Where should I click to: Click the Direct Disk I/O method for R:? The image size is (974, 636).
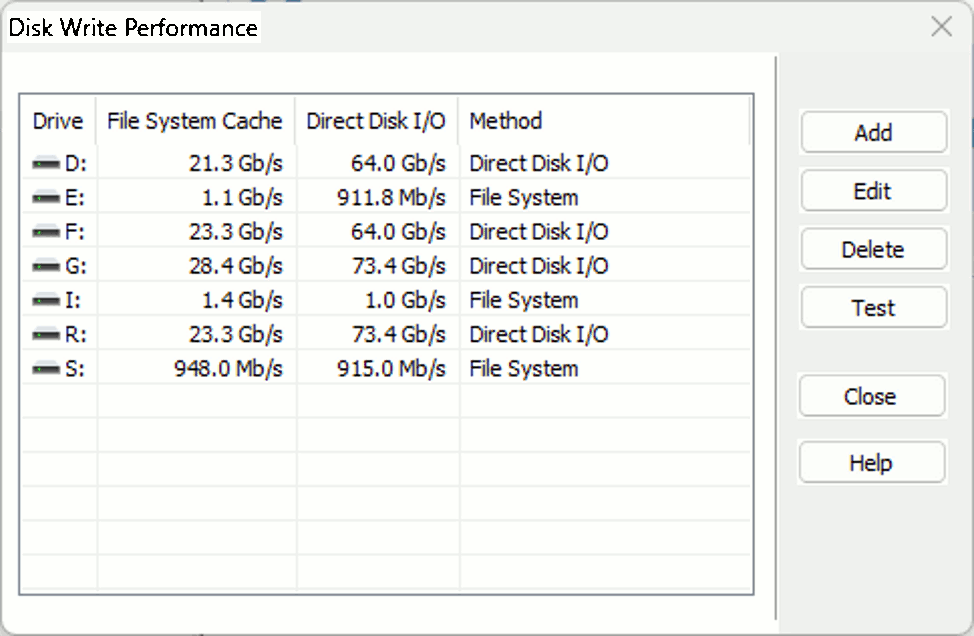[x=539, y=335]
